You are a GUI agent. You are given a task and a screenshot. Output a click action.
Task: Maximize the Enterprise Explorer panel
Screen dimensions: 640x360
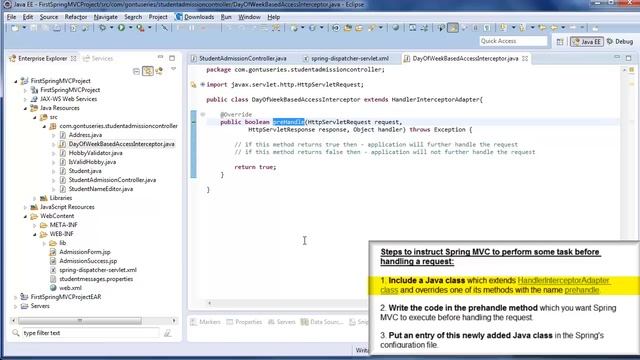pyautogui.click(x=172, y=58)
